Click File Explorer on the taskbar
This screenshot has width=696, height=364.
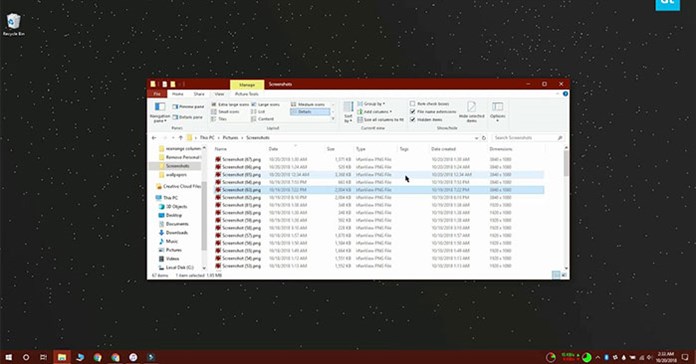coord(62,357)
